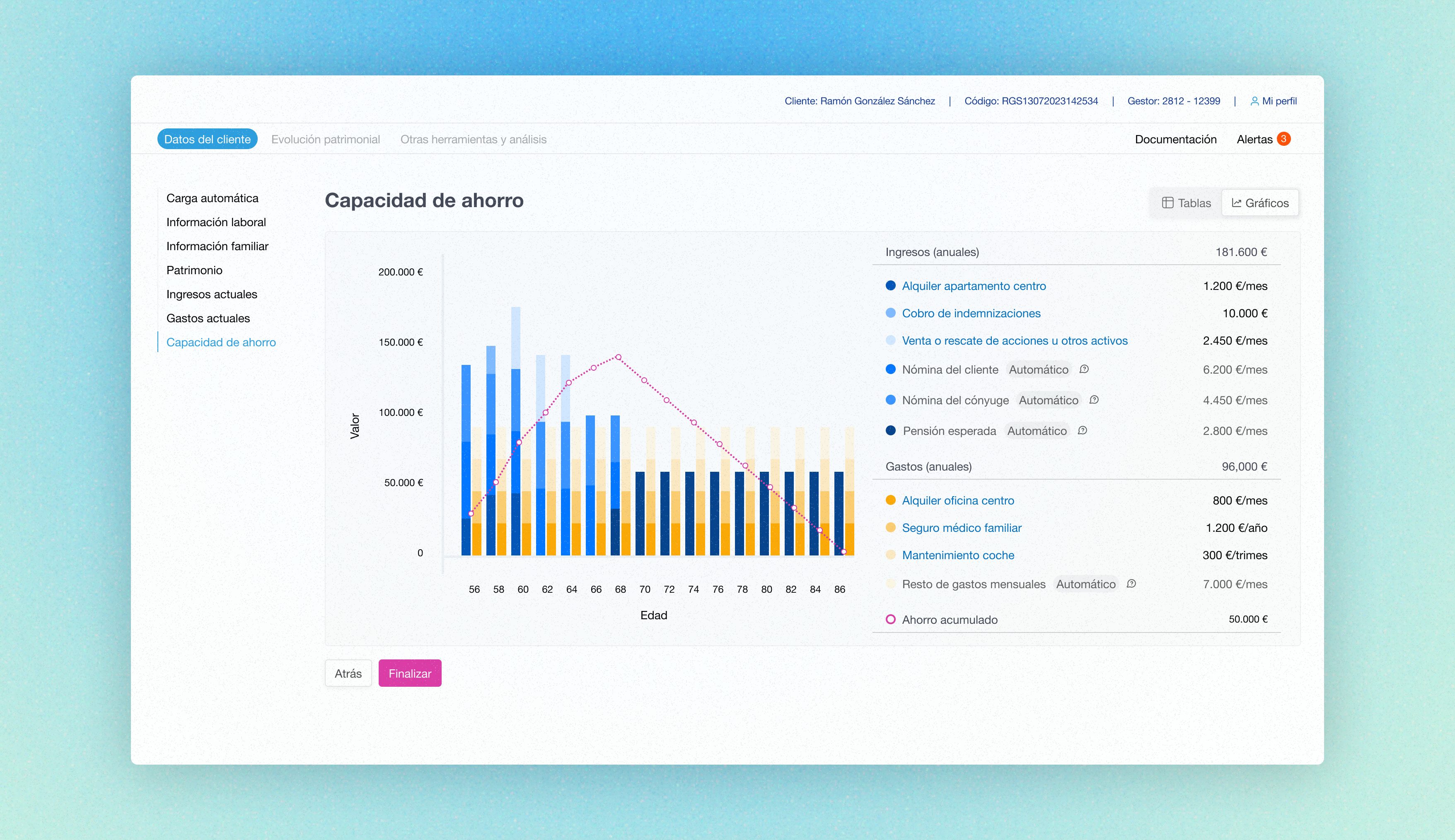Select Patrimonio in the sidebar
The image size is (1455, 840).
[x=194, y=270]
